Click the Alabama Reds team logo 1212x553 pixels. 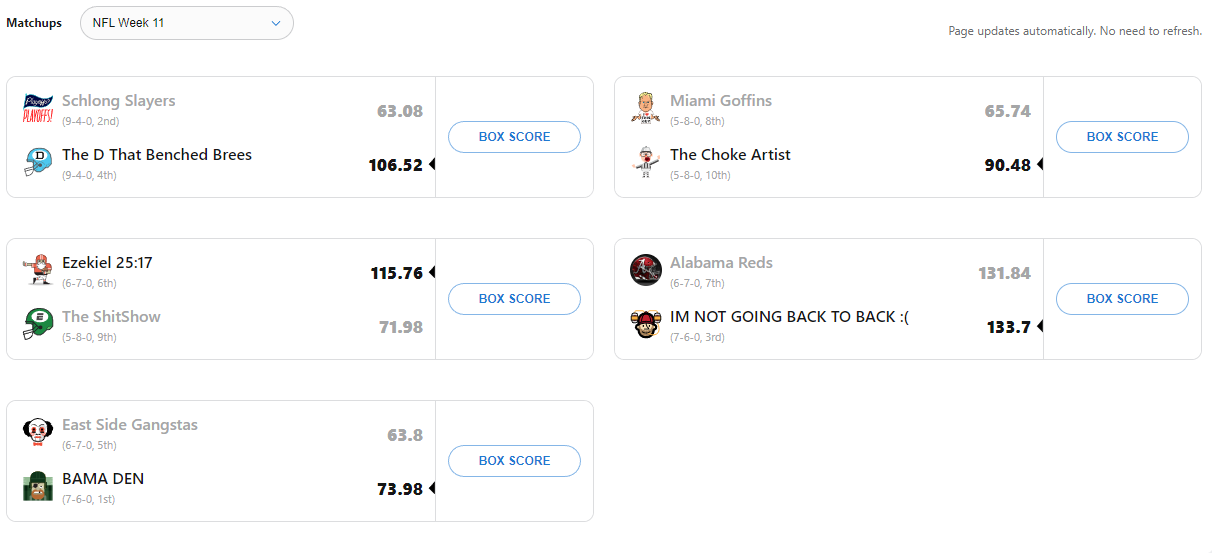click(645, 270)
